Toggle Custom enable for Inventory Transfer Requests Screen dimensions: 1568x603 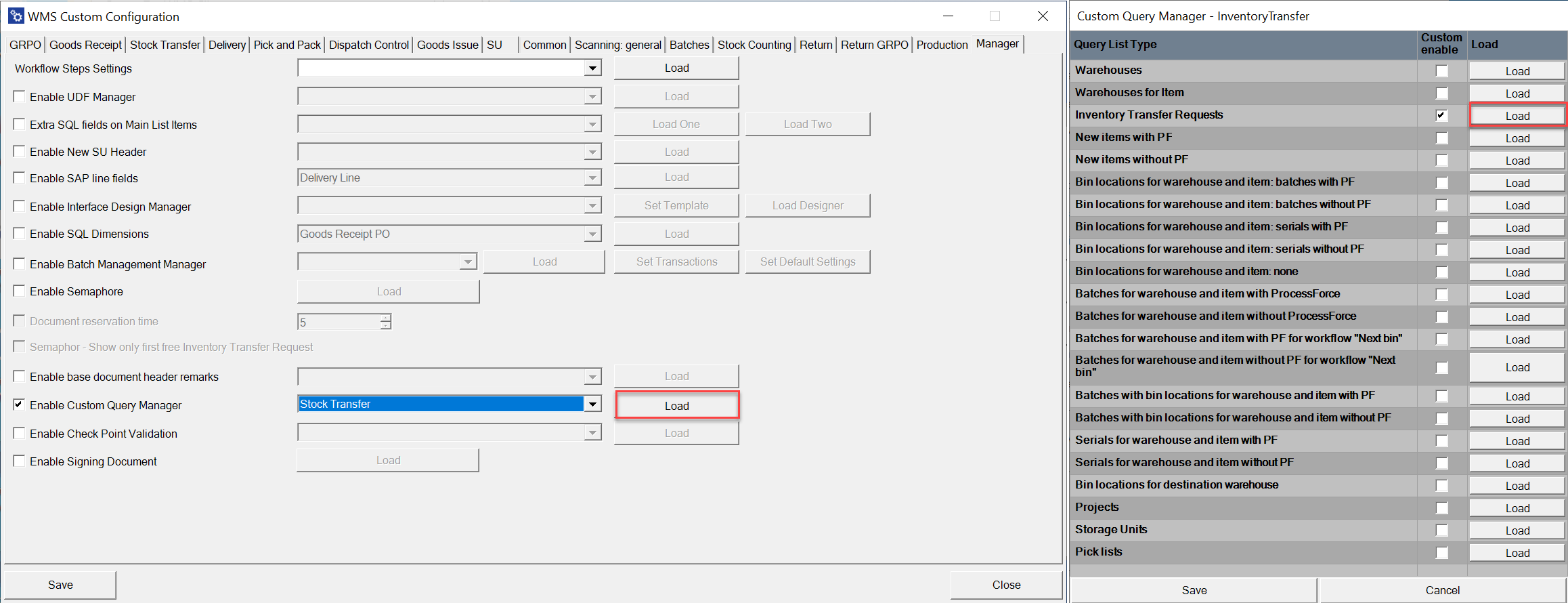(1441, 115)
